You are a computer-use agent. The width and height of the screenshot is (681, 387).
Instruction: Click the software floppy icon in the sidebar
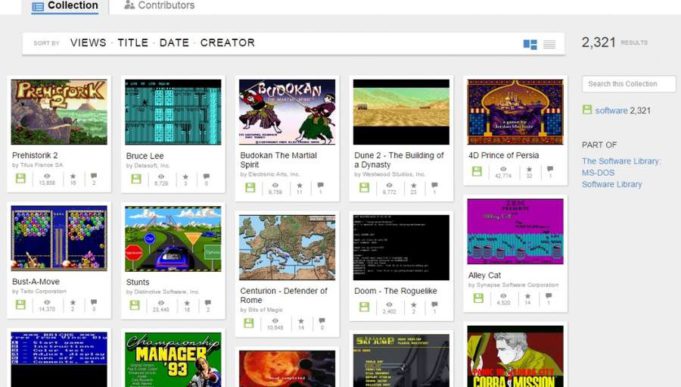point(587,109)
